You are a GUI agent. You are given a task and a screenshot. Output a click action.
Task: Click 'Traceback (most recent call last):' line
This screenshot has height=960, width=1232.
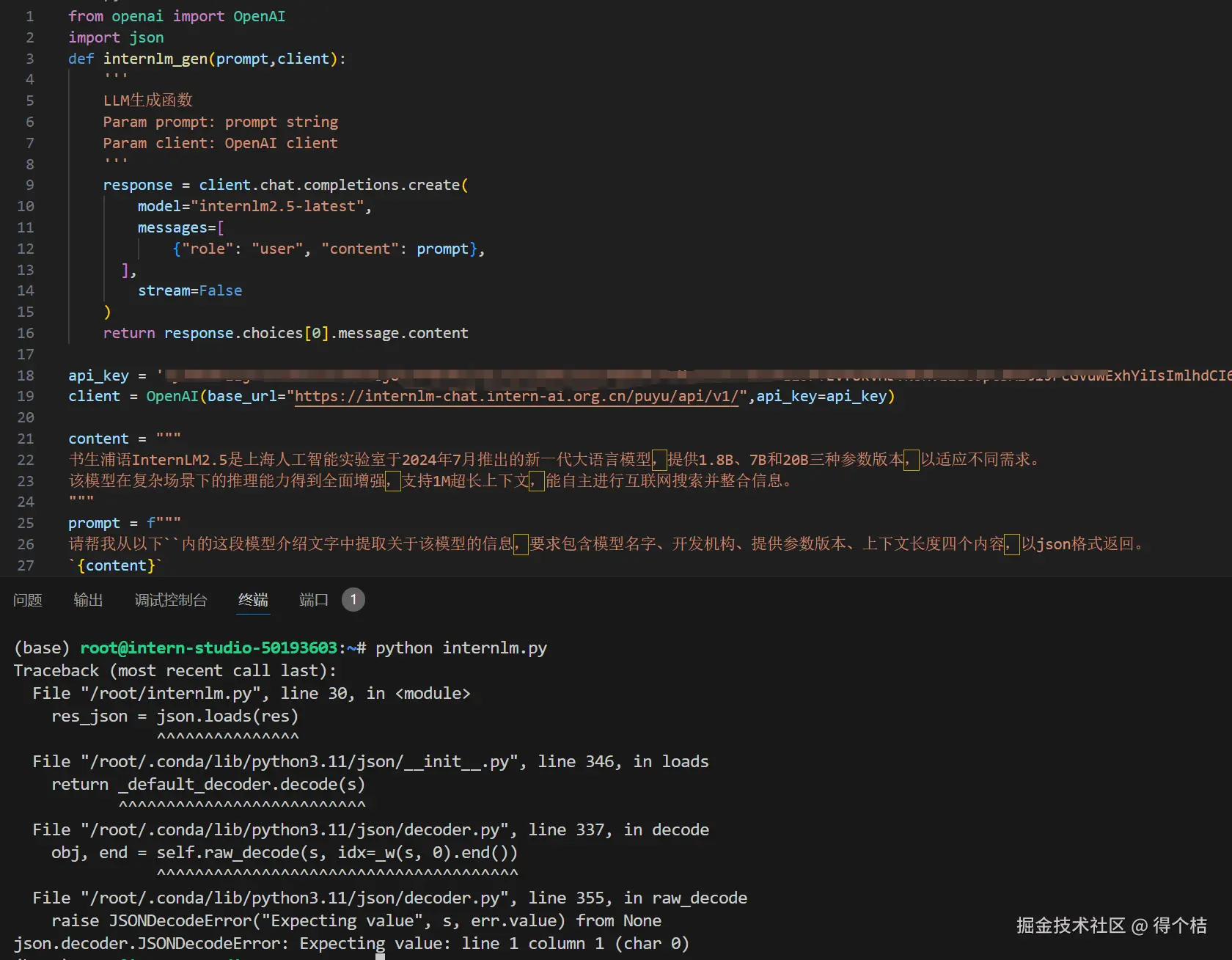pyautogui.click(x=175, y=671)
